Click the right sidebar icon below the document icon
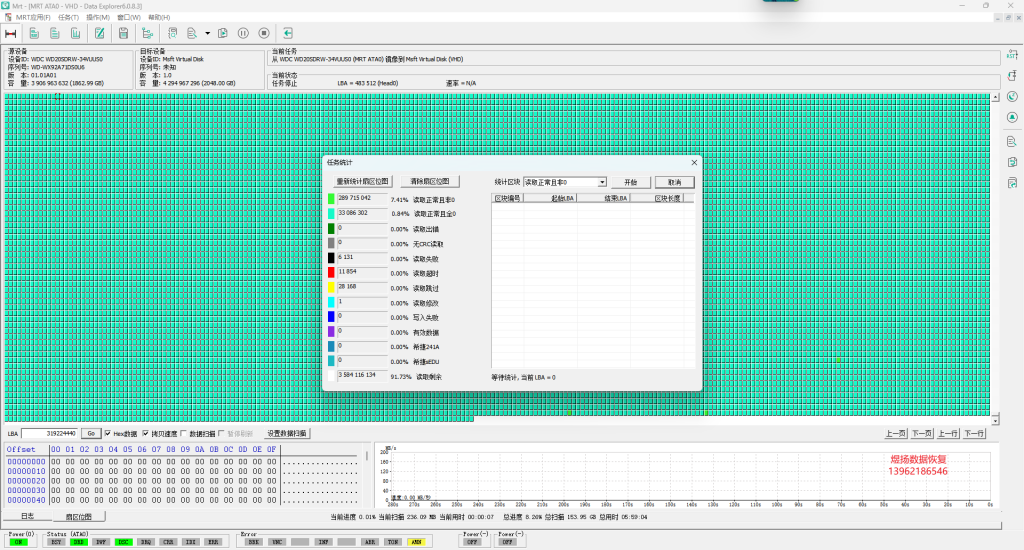 pos(1012,162)
